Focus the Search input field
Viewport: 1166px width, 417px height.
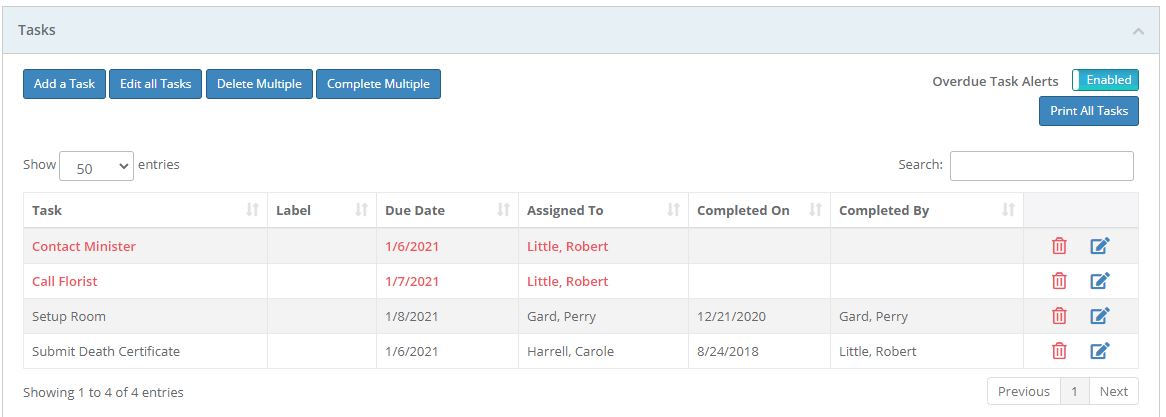tap(1041, 165)
